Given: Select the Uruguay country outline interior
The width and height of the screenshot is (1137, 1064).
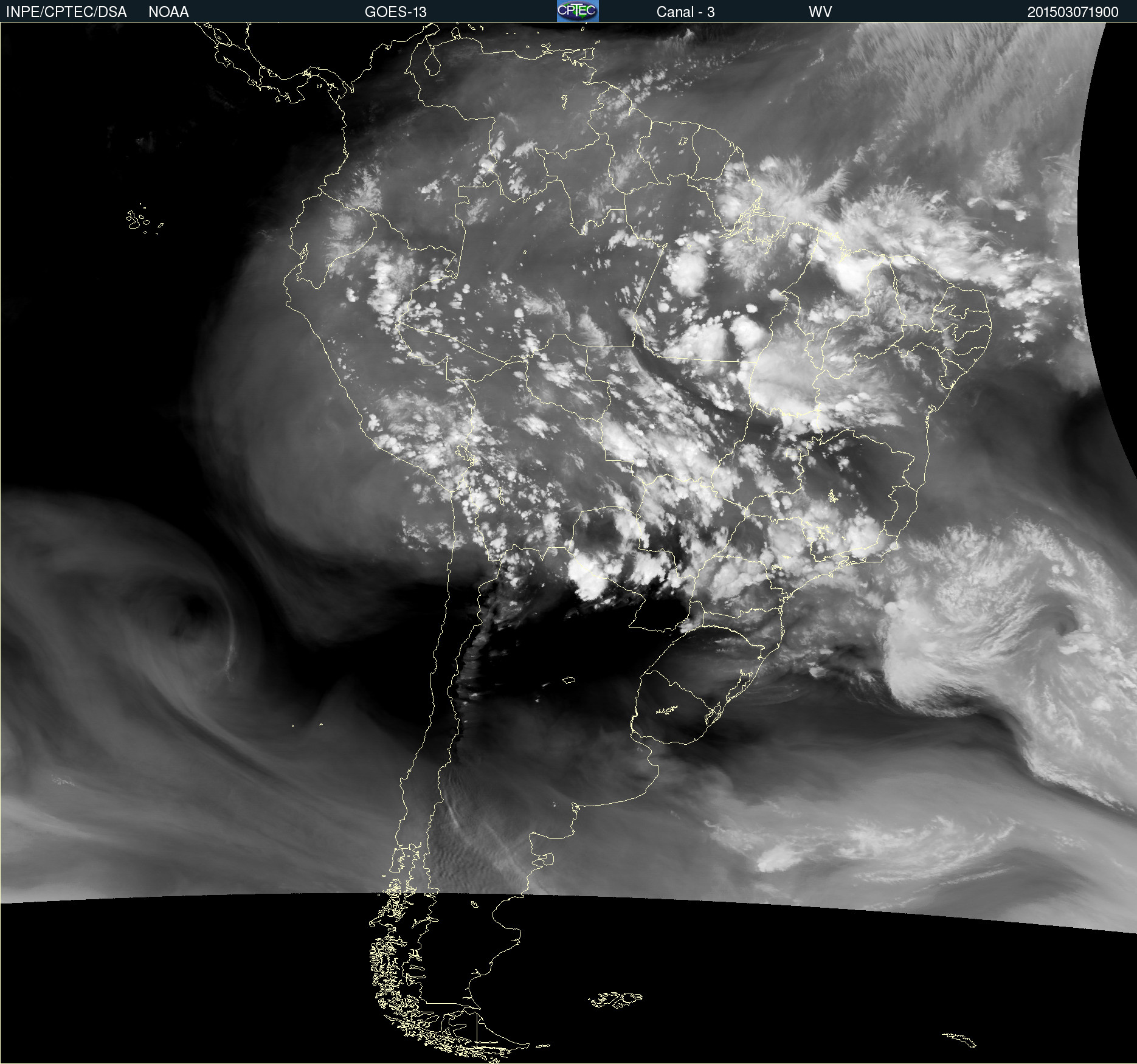Looking at the screenshot, I should pos(675,705).
